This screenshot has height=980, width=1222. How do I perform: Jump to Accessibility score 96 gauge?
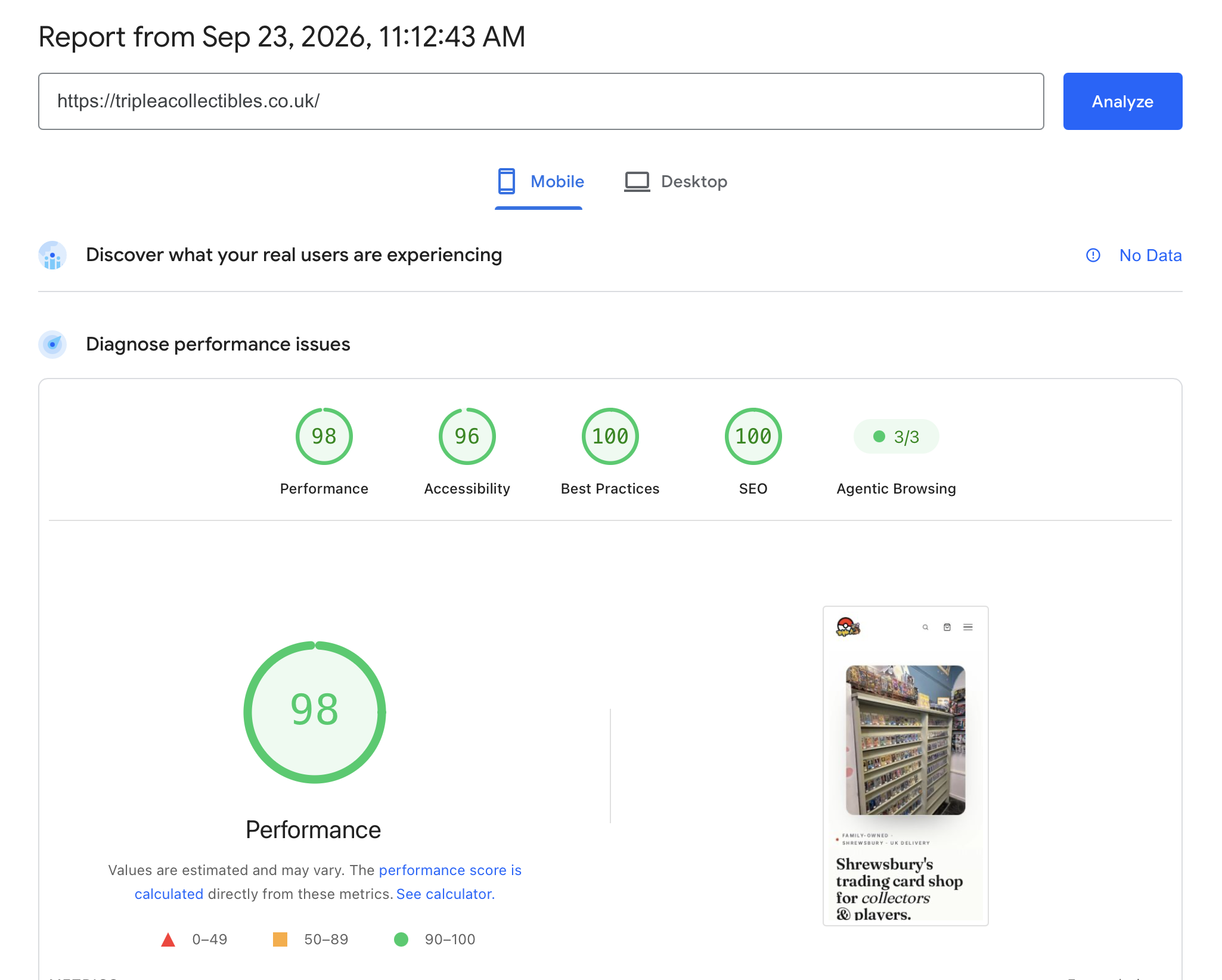467,436
